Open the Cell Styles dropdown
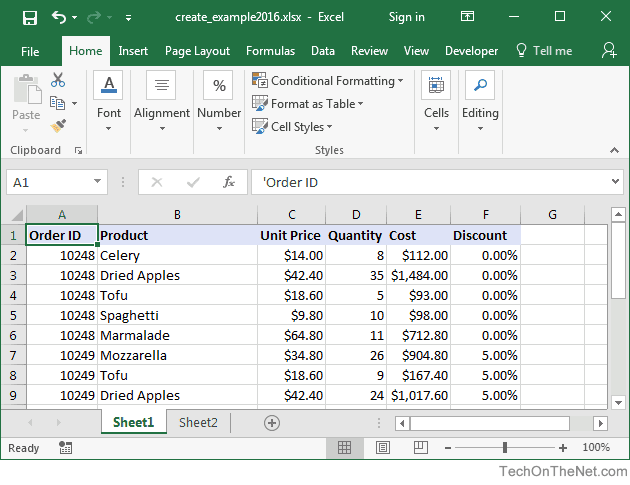This screenshot has width=630, height=485. pyautogui.click(x=292, y=127)
